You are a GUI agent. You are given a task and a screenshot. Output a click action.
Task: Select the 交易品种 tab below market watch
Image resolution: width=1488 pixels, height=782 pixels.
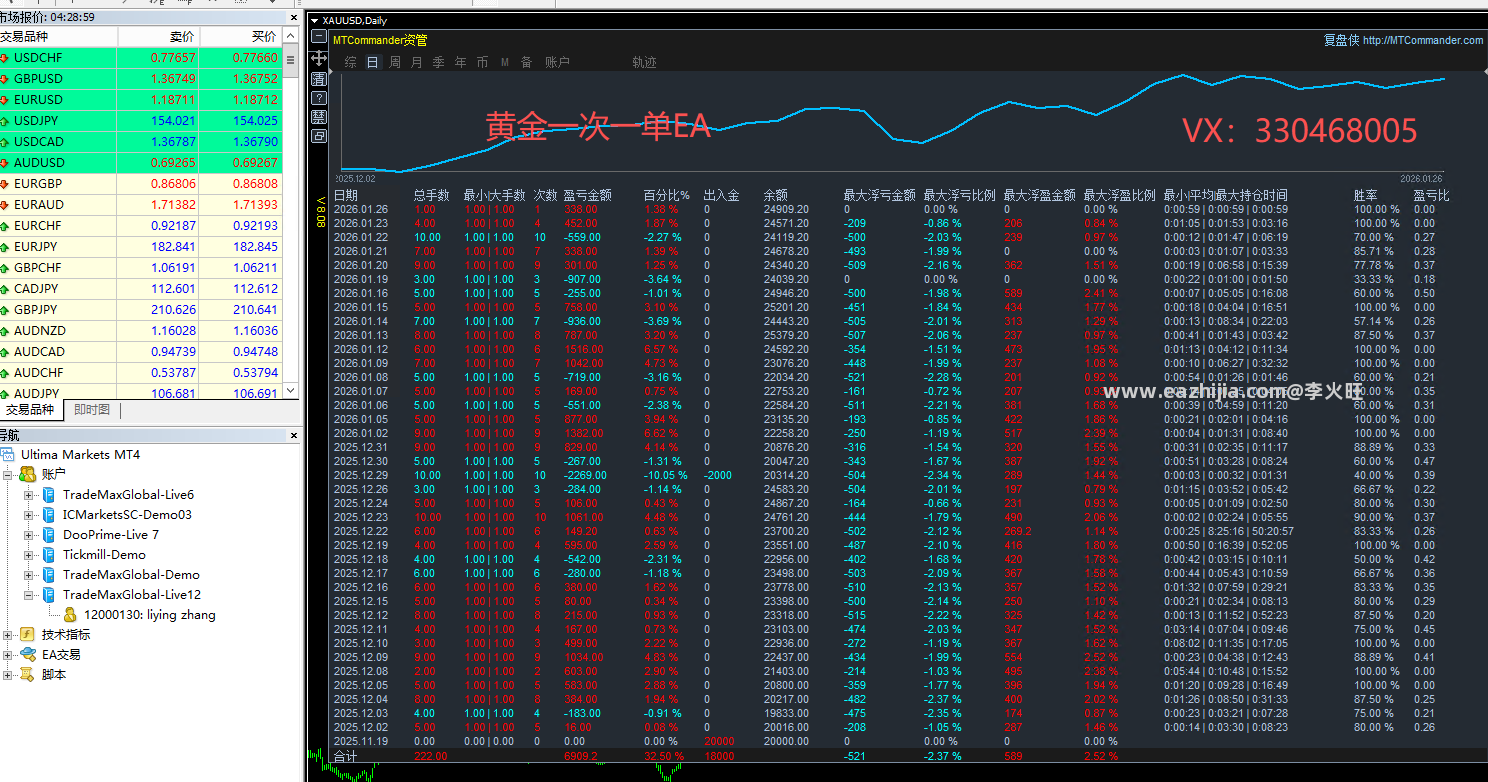click(31, 410)
